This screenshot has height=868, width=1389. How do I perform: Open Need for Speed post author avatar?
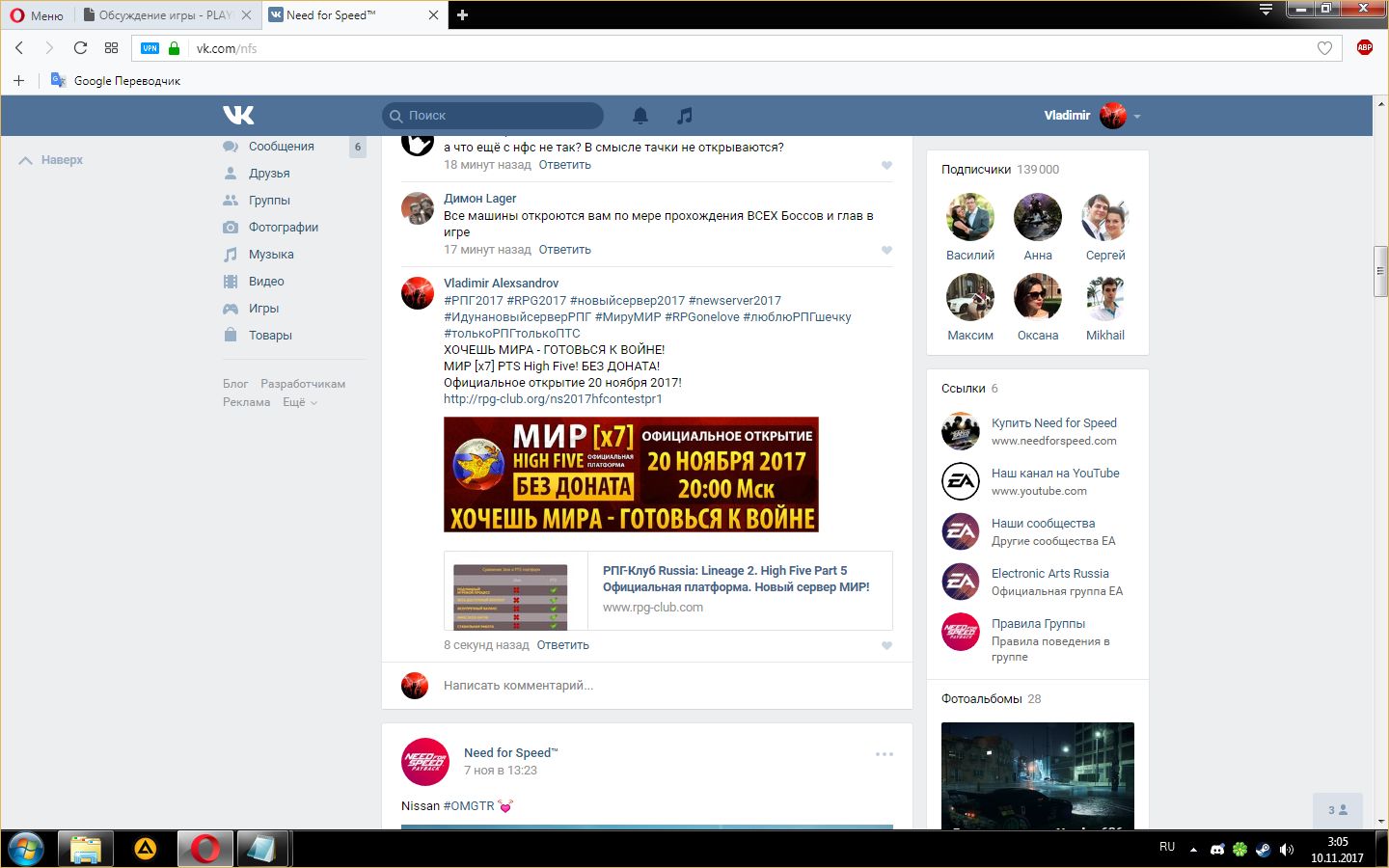click(424, 762)
